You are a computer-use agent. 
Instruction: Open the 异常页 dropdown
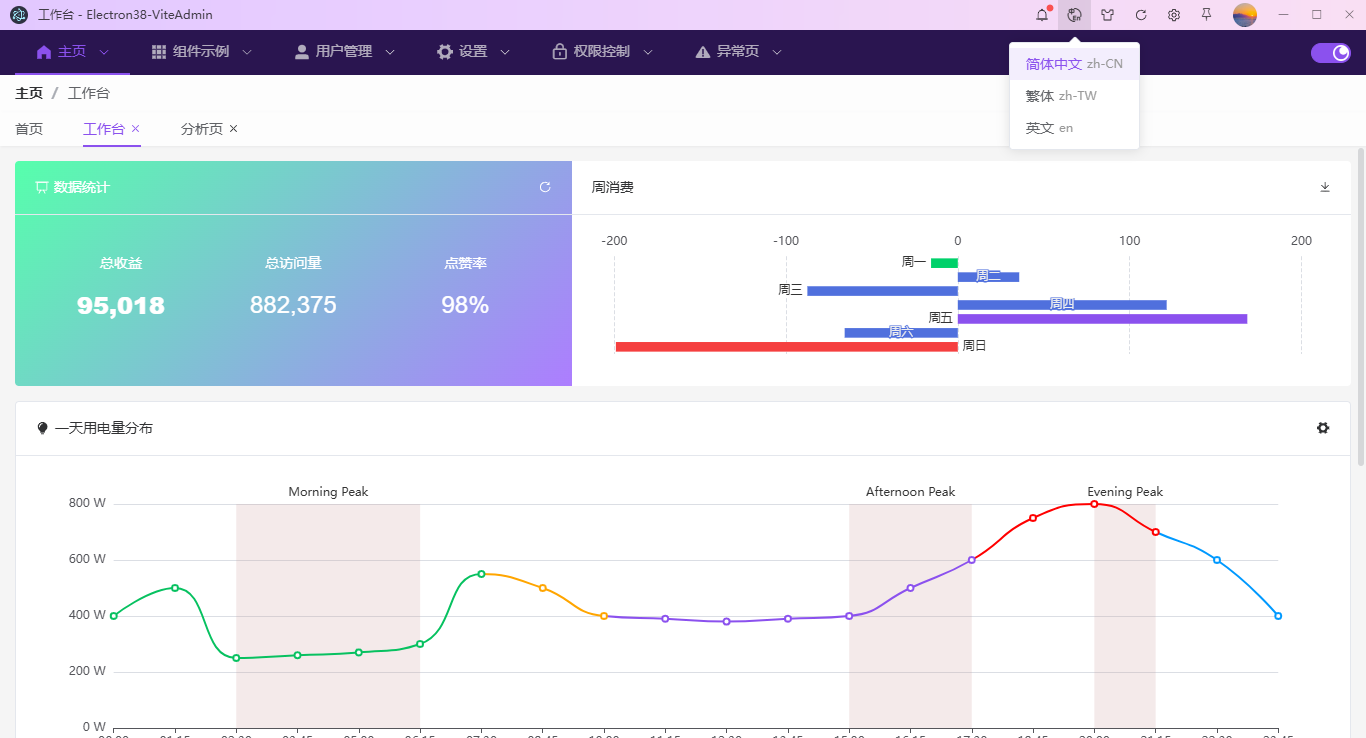(x=737, y=51)
